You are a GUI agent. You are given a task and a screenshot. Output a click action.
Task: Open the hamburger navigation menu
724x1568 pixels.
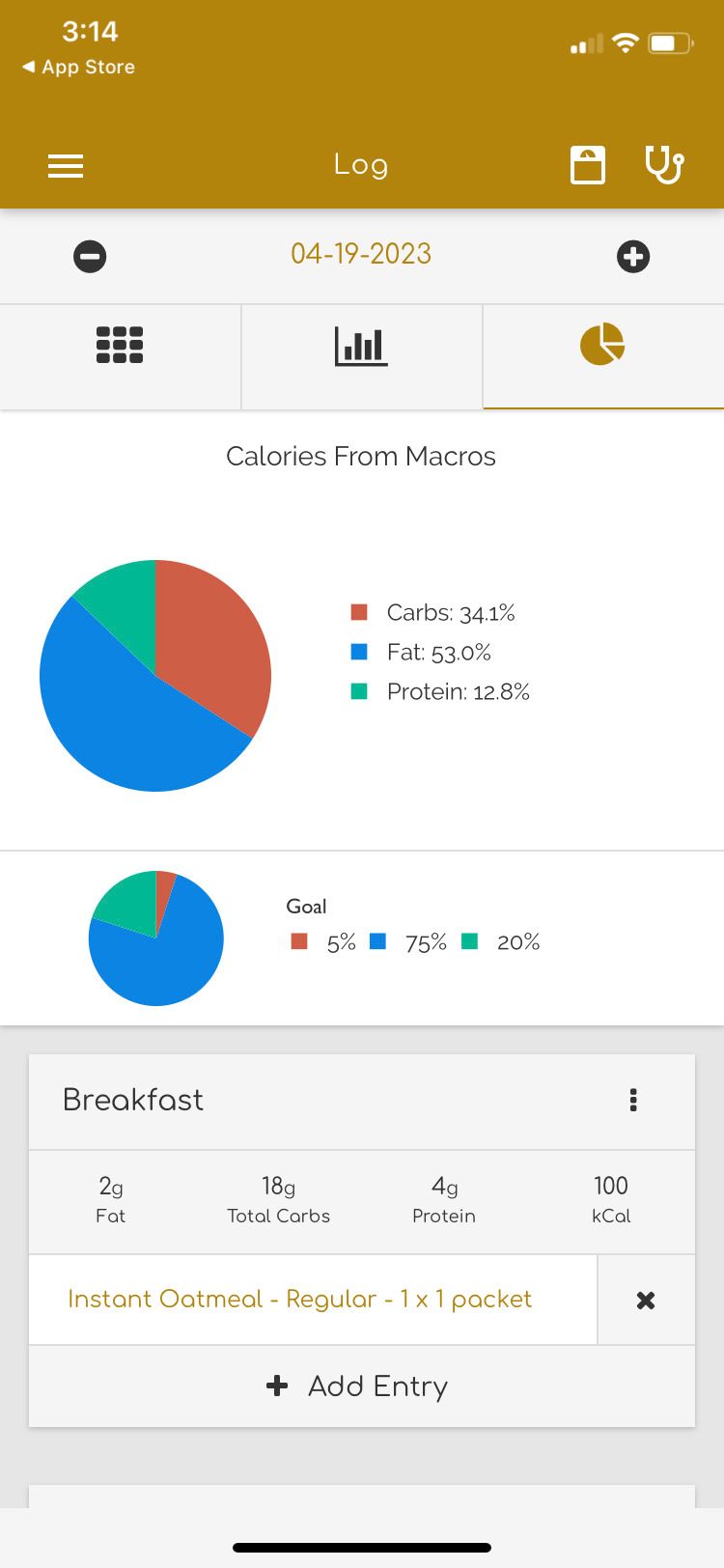(x=66, y=166)
